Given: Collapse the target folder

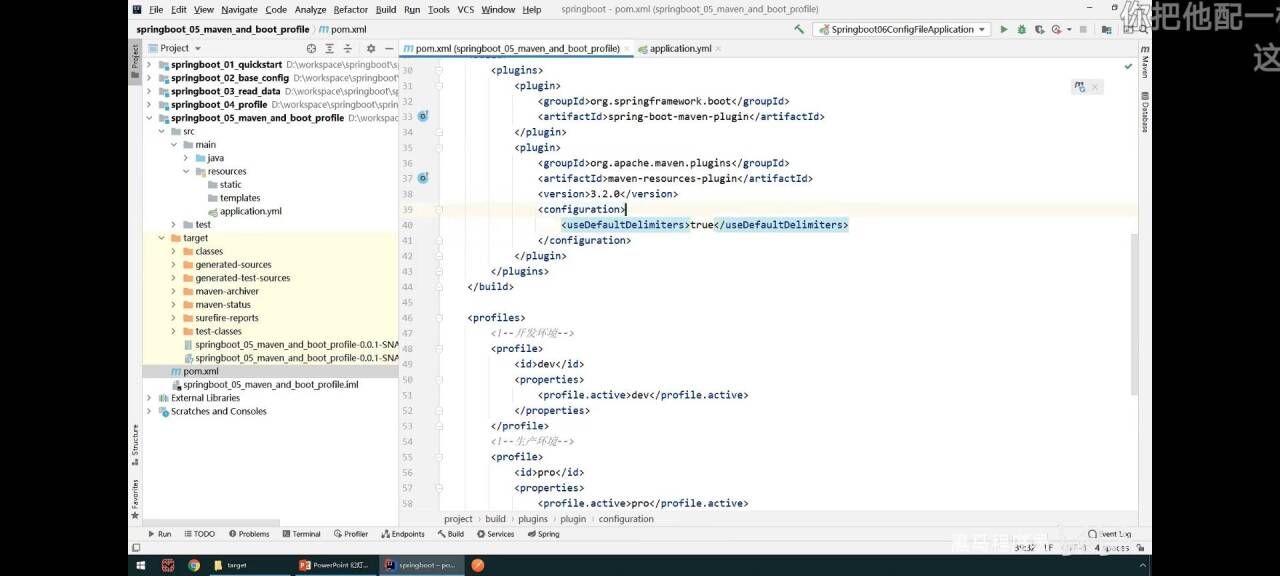Looking at the screenshot, I should tap(162, 238).
